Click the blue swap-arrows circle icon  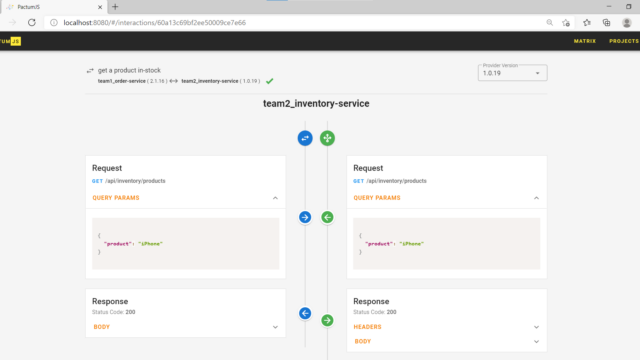point(305,138)
